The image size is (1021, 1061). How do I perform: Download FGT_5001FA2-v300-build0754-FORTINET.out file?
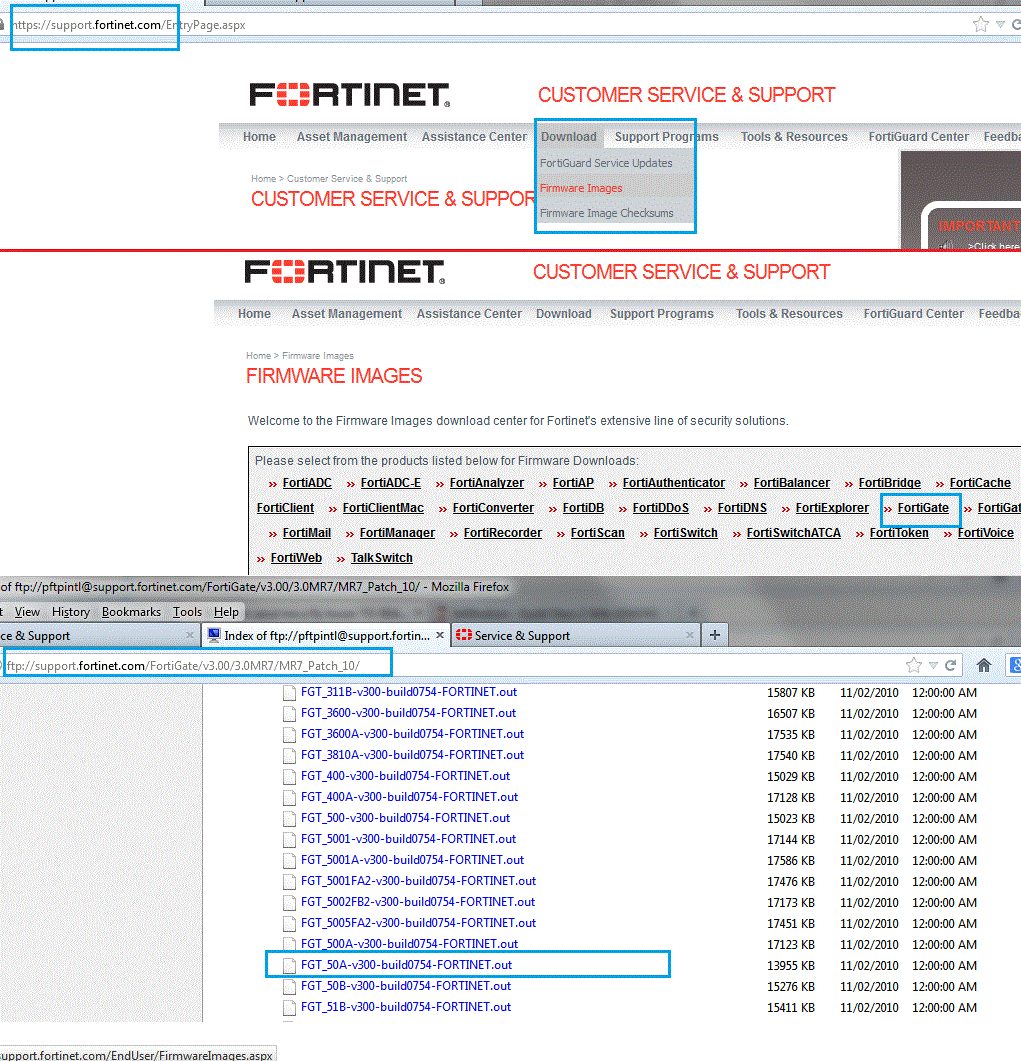tap(418, 881)
